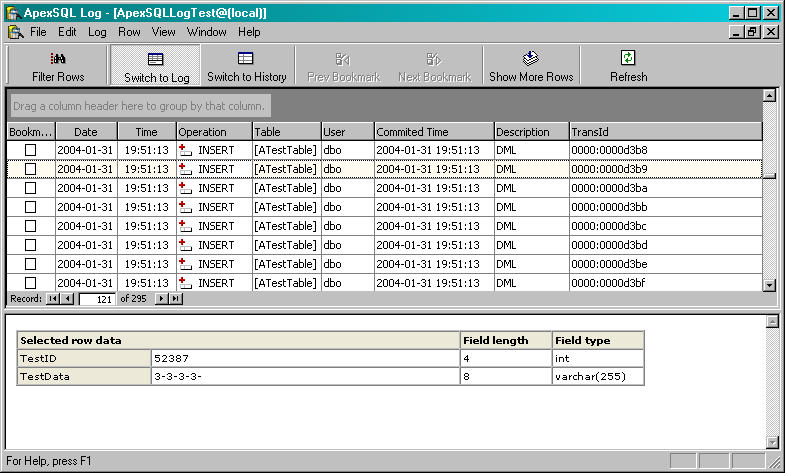Sort by the Description column header
Image resolution: width=785 pixels, height=473 pixels.
coord(531,132)
